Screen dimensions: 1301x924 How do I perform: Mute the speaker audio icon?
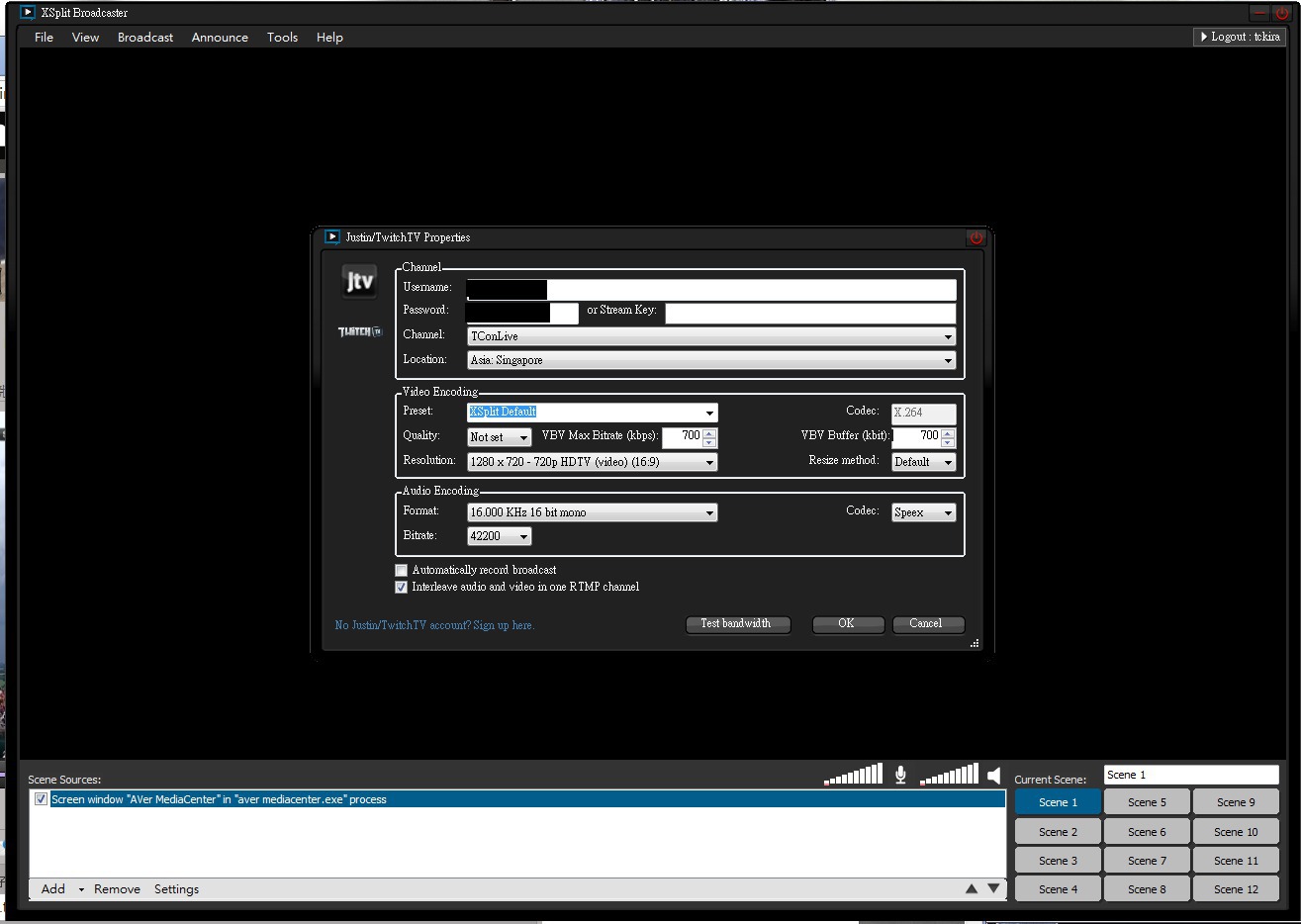coord(994,776)
